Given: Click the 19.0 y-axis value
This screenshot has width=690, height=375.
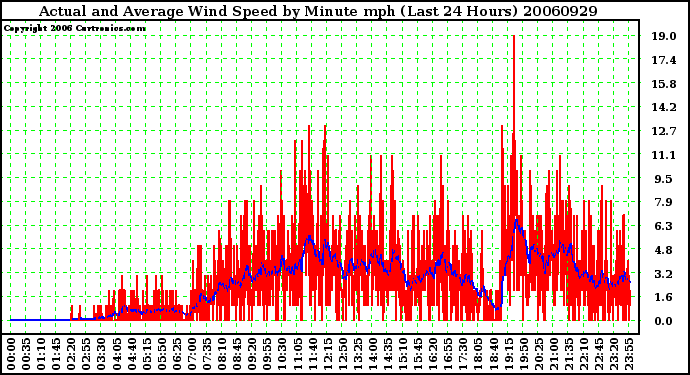Looking at the screenshot, I should pos(664,36).
